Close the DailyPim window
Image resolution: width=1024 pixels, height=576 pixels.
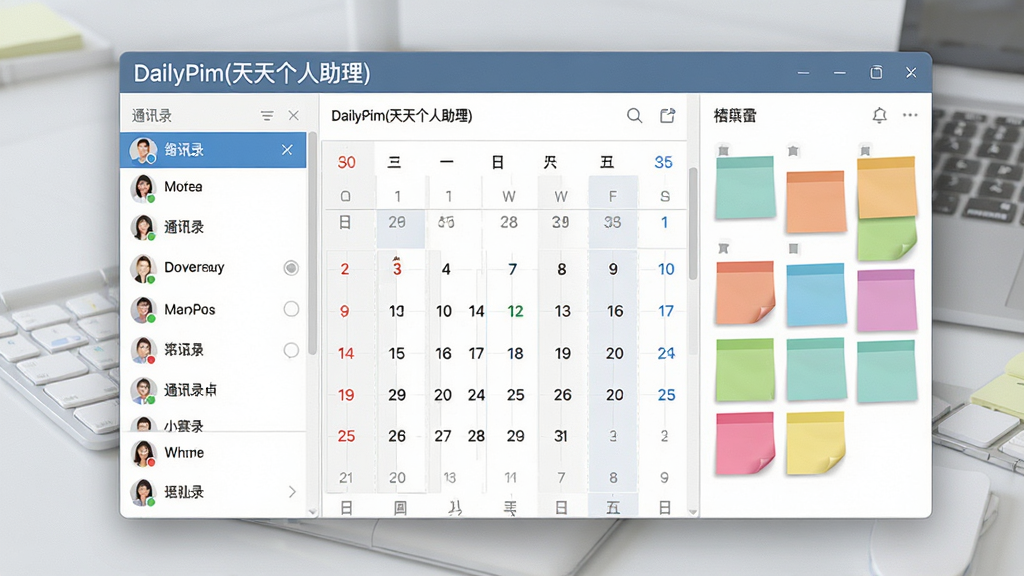coord(911,72)
